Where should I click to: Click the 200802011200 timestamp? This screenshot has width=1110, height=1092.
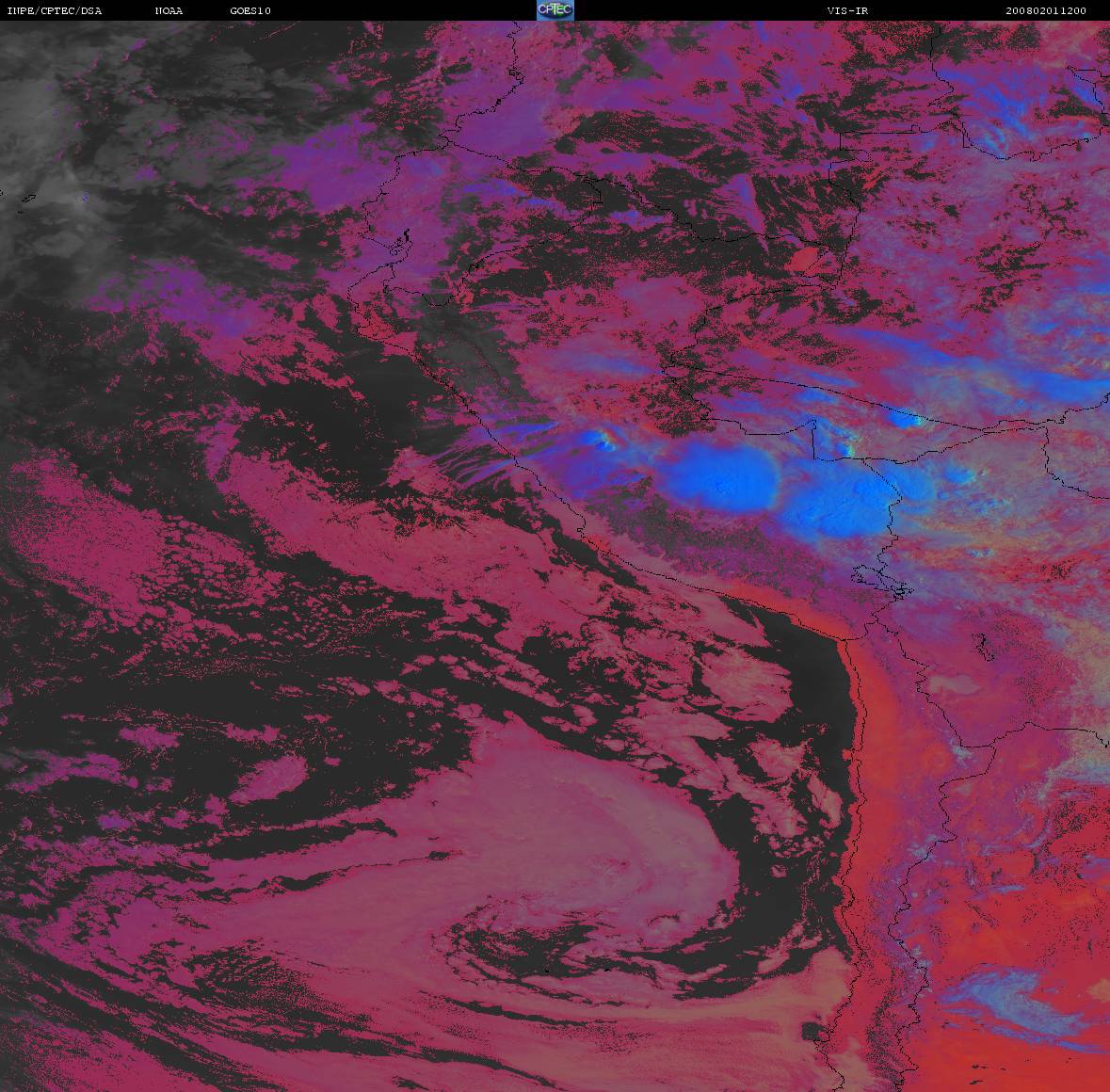coord(1046,10)
